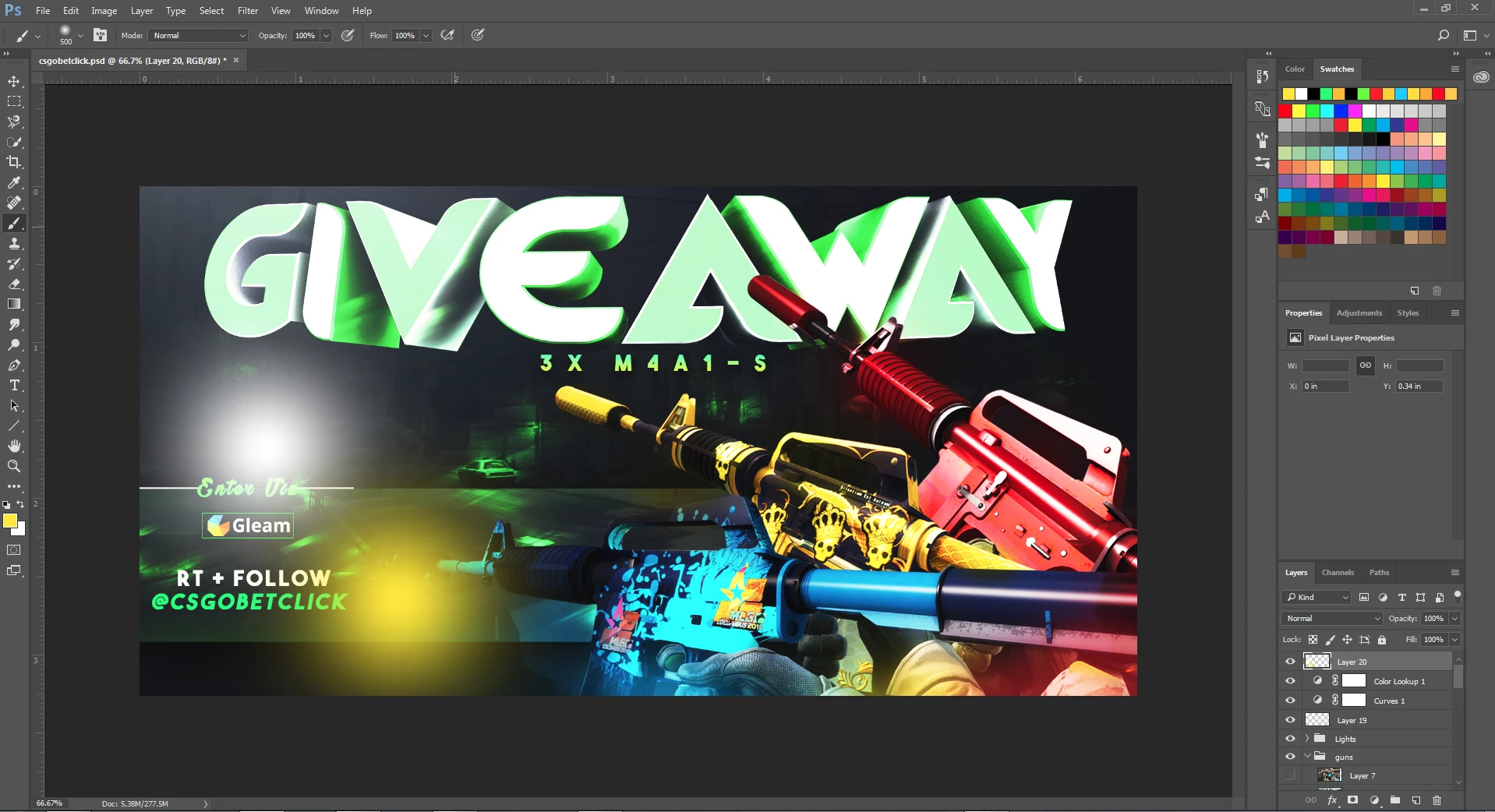Switch to the Adjustments tab
Screen dimensions: 1495x812
tap(1359, 312)
